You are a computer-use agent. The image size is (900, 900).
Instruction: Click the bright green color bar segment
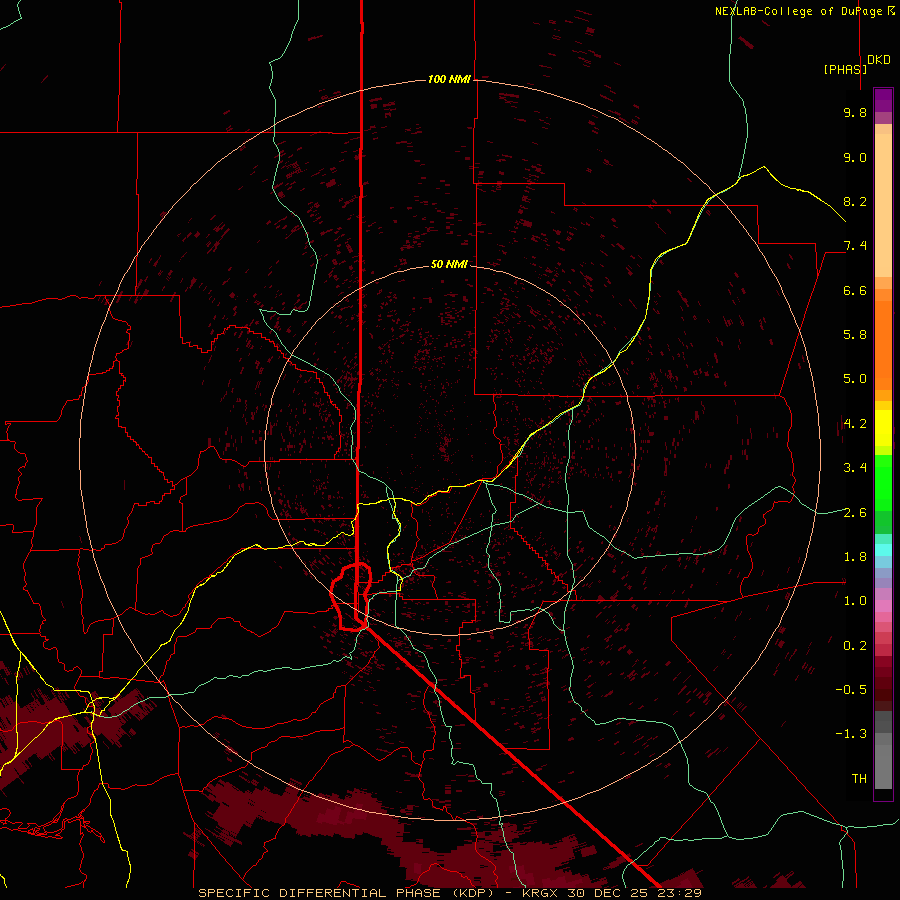pyautogui.click(x=883, y=482)
